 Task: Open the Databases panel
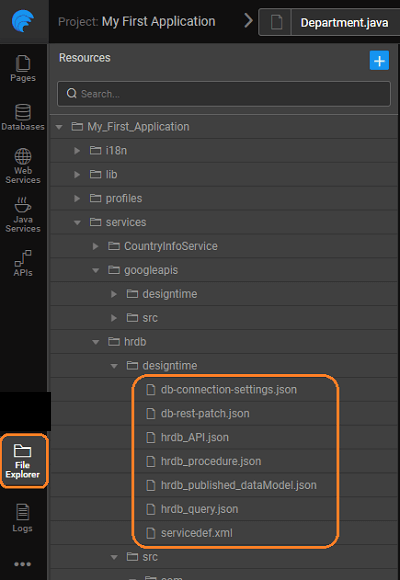tap(23, 118)
